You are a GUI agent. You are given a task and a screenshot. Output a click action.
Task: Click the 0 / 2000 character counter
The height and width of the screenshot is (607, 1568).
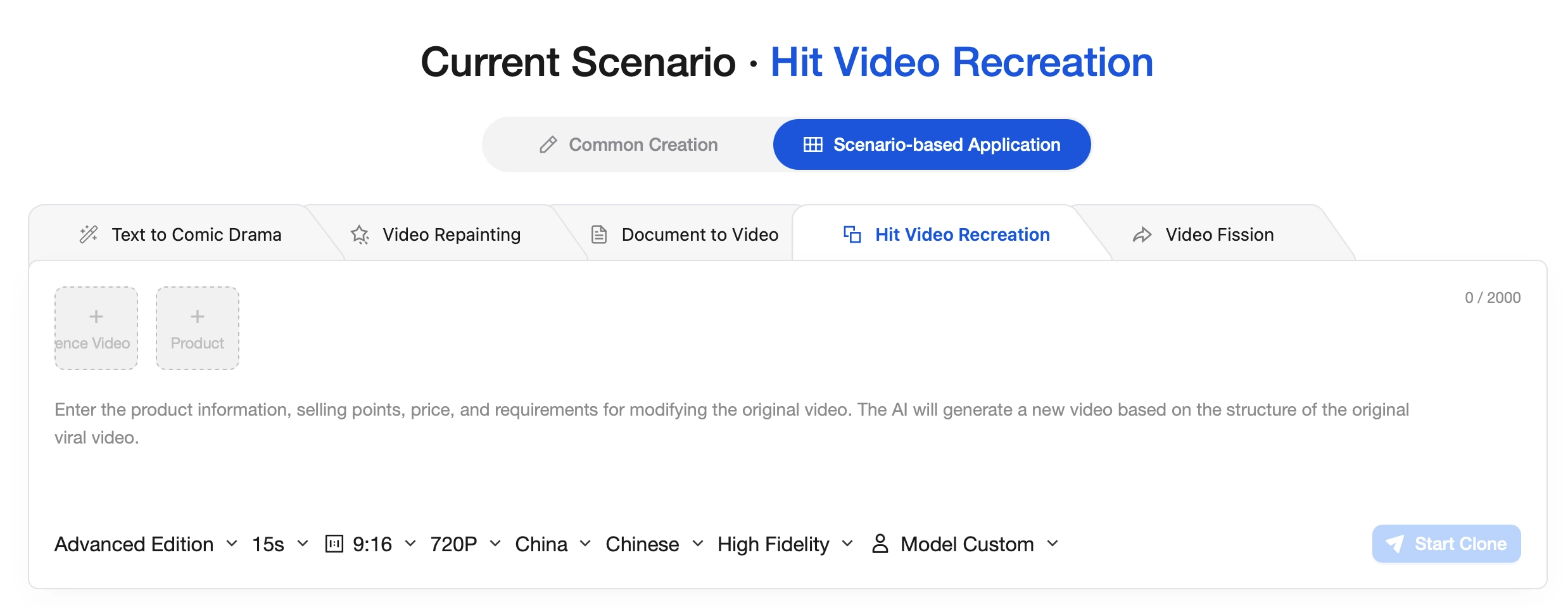click(x=1493, y=298)
